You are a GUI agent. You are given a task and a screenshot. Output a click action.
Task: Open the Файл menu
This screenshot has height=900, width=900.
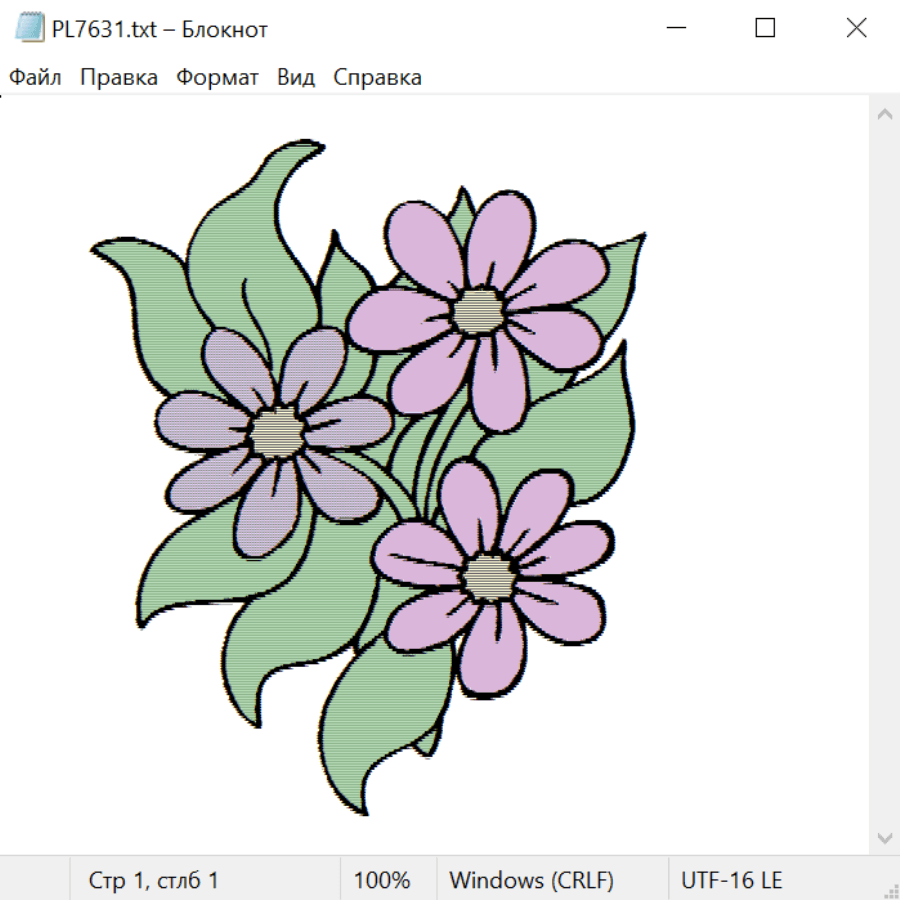[x=36, y=78]
